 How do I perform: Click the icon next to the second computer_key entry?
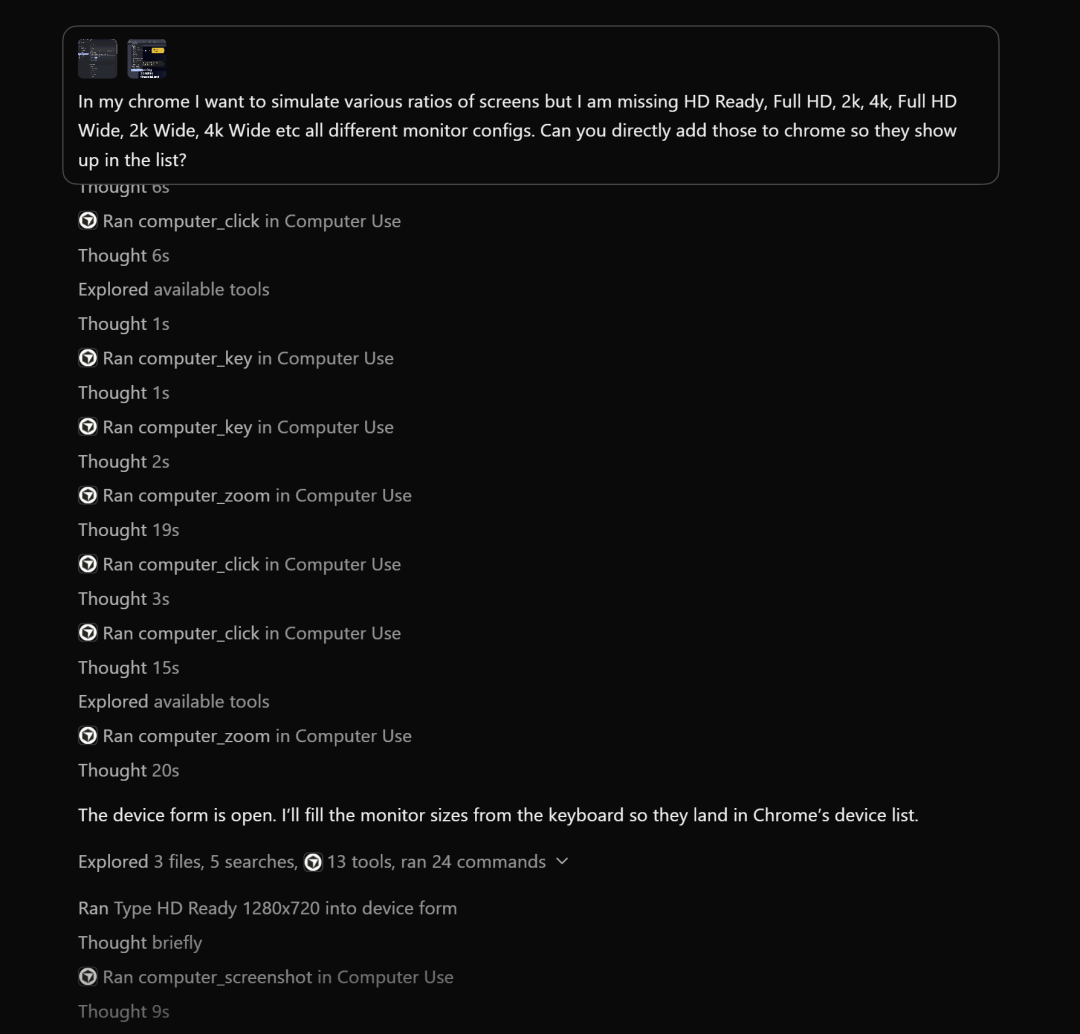87,426
